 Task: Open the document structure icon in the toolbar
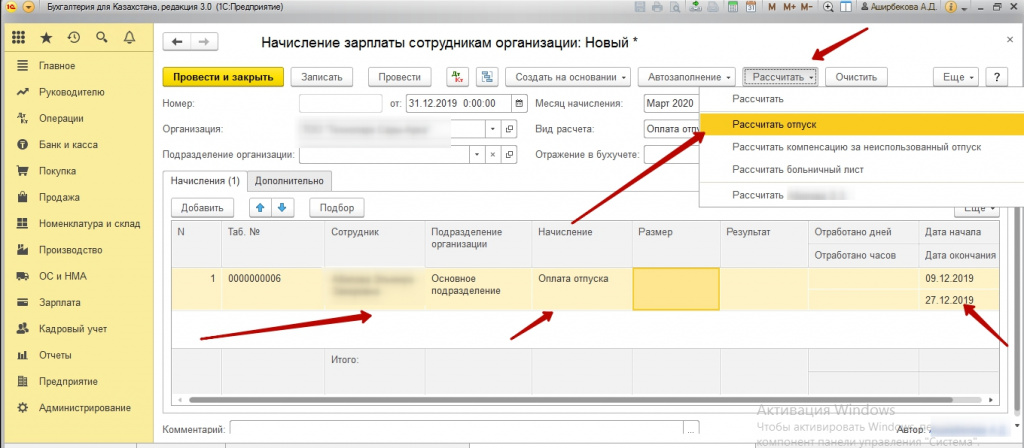pos(487,77)
